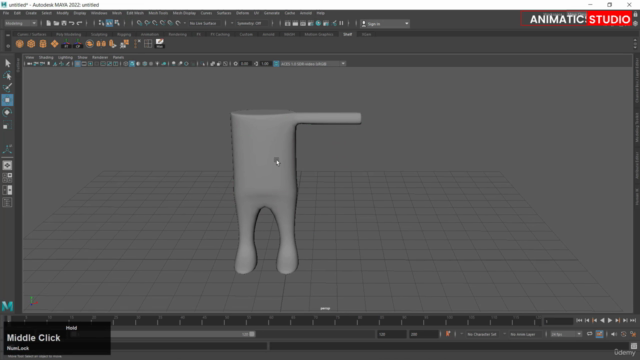Select the arrow Select tool
The image size is (640, 360).
[x=7, y=63]
